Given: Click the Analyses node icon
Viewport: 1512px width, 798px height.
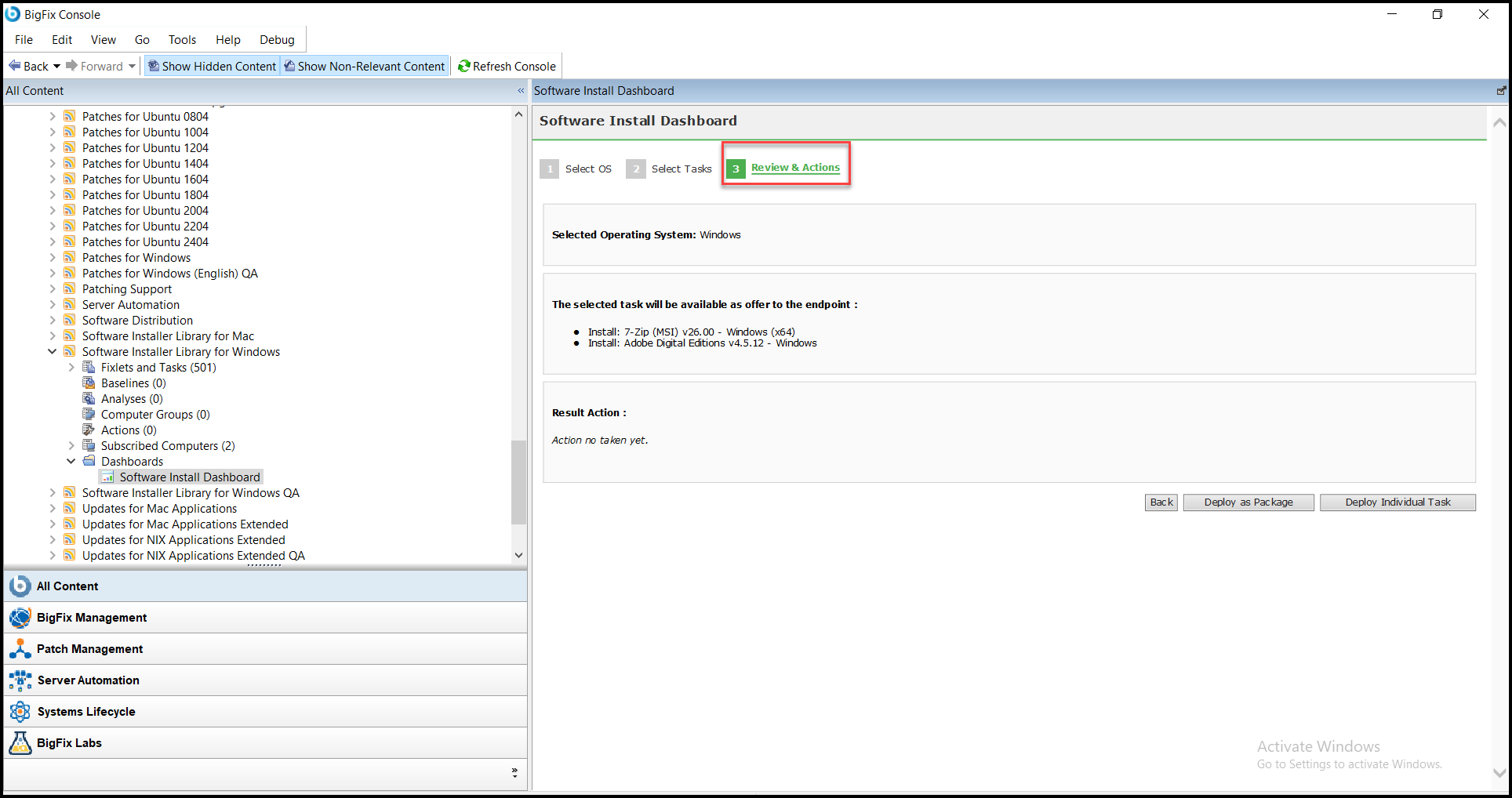Looking at the screenshot, I should [89, 398].
